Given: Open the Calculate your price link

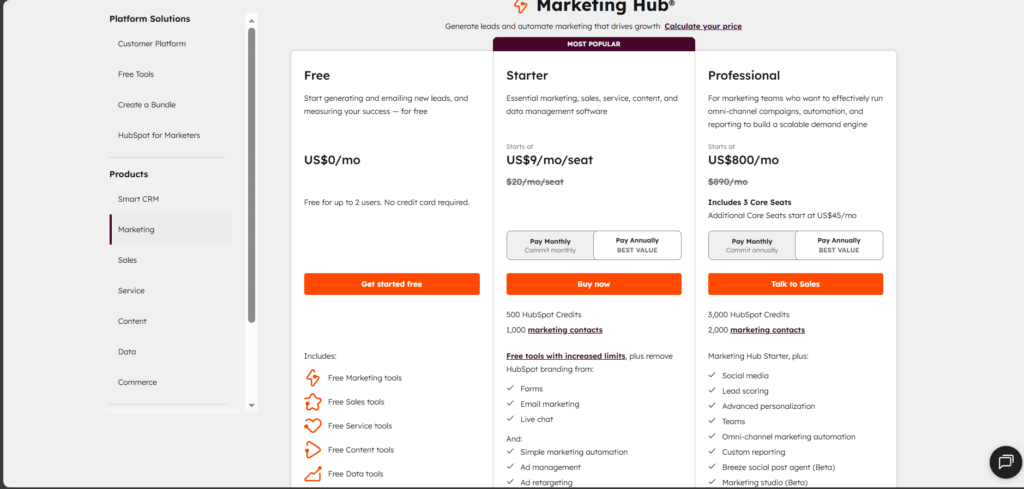Looking at the screenshot, I should [703, 26].
